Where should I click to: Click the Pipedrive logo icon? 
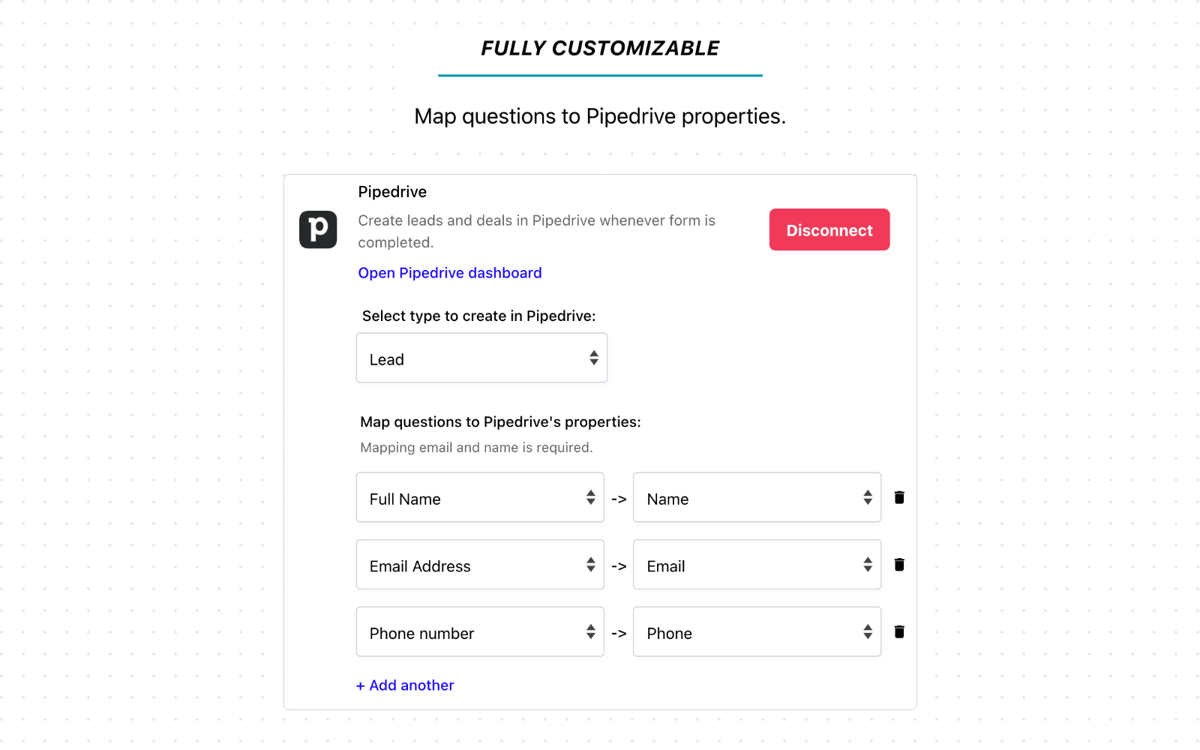[x=318, y=229]
